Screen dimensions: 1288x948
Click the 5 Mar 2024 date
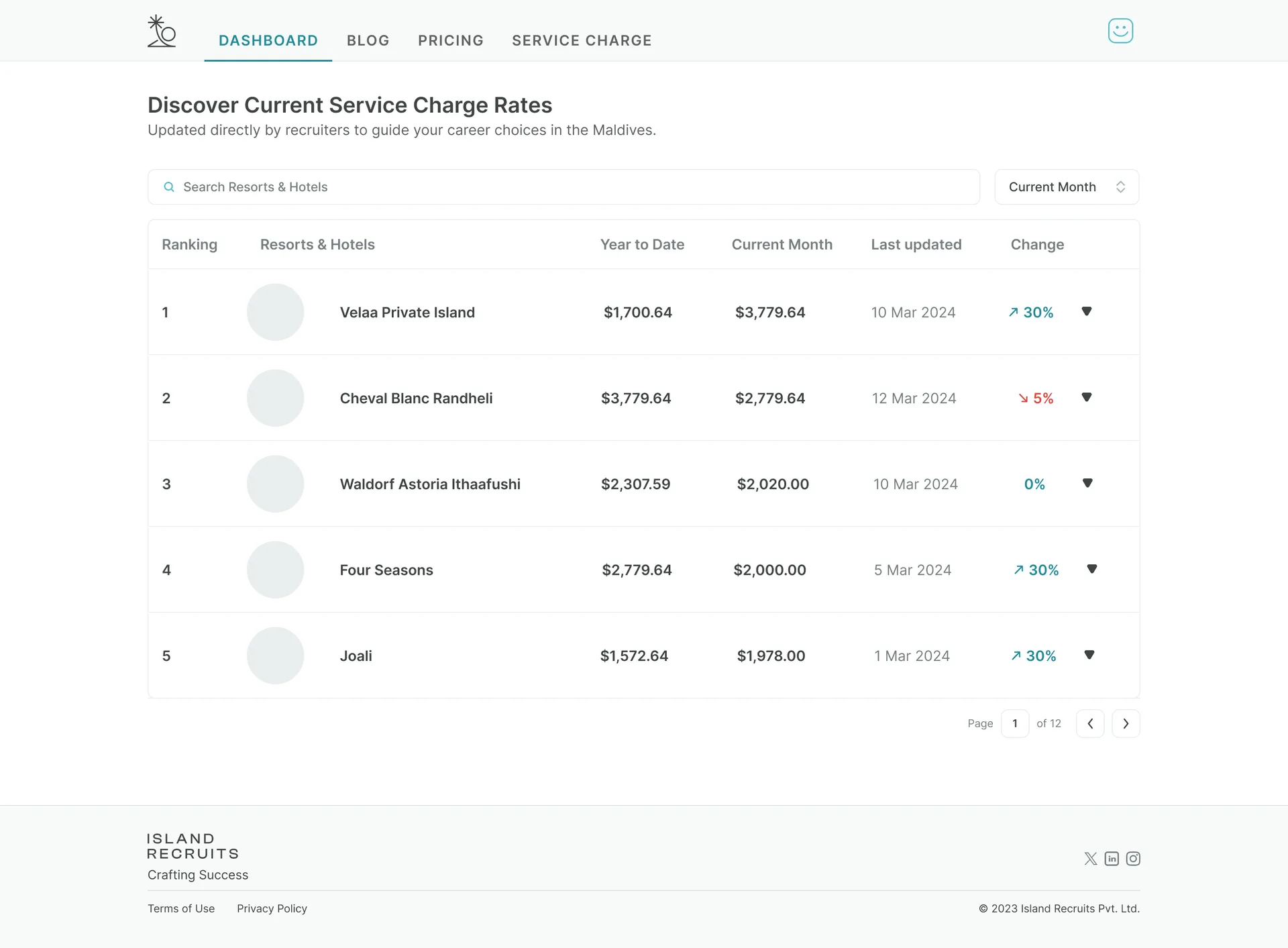912,570
